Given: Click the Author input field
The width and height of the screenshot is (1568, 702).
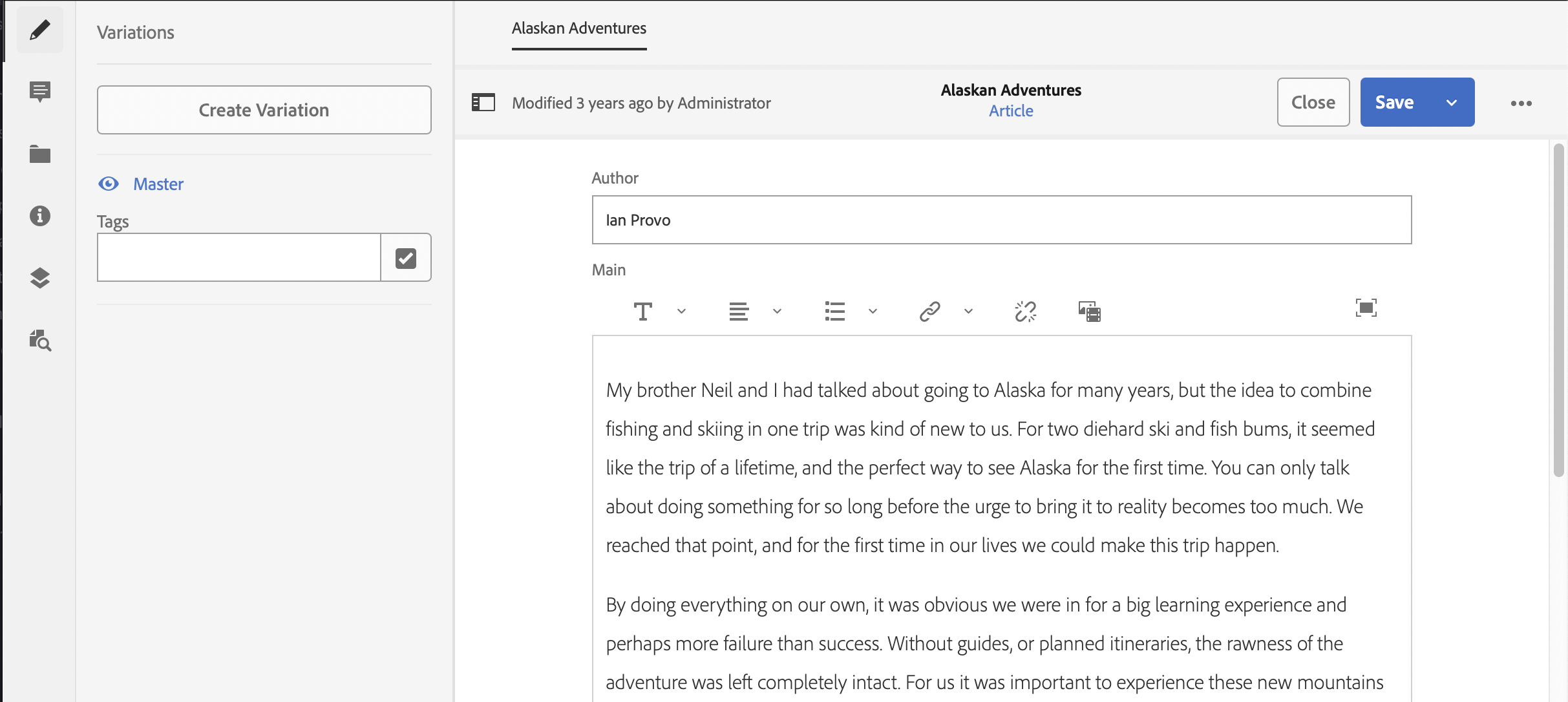Looking at the screenshot, I should coord(1001,220).
